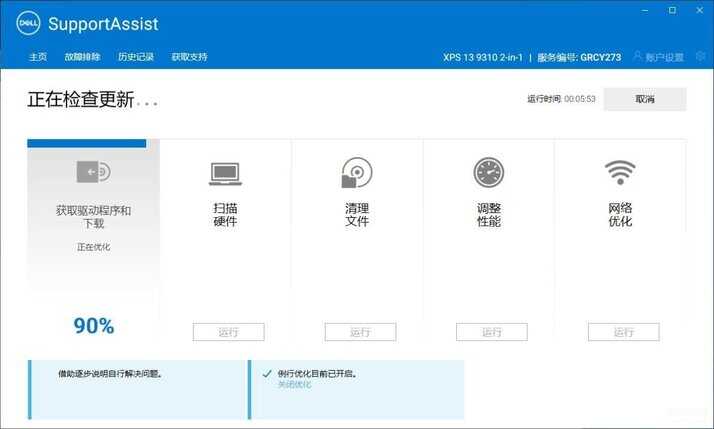
Task: Open the 故障排除 tab
Action: pos(82,57)
